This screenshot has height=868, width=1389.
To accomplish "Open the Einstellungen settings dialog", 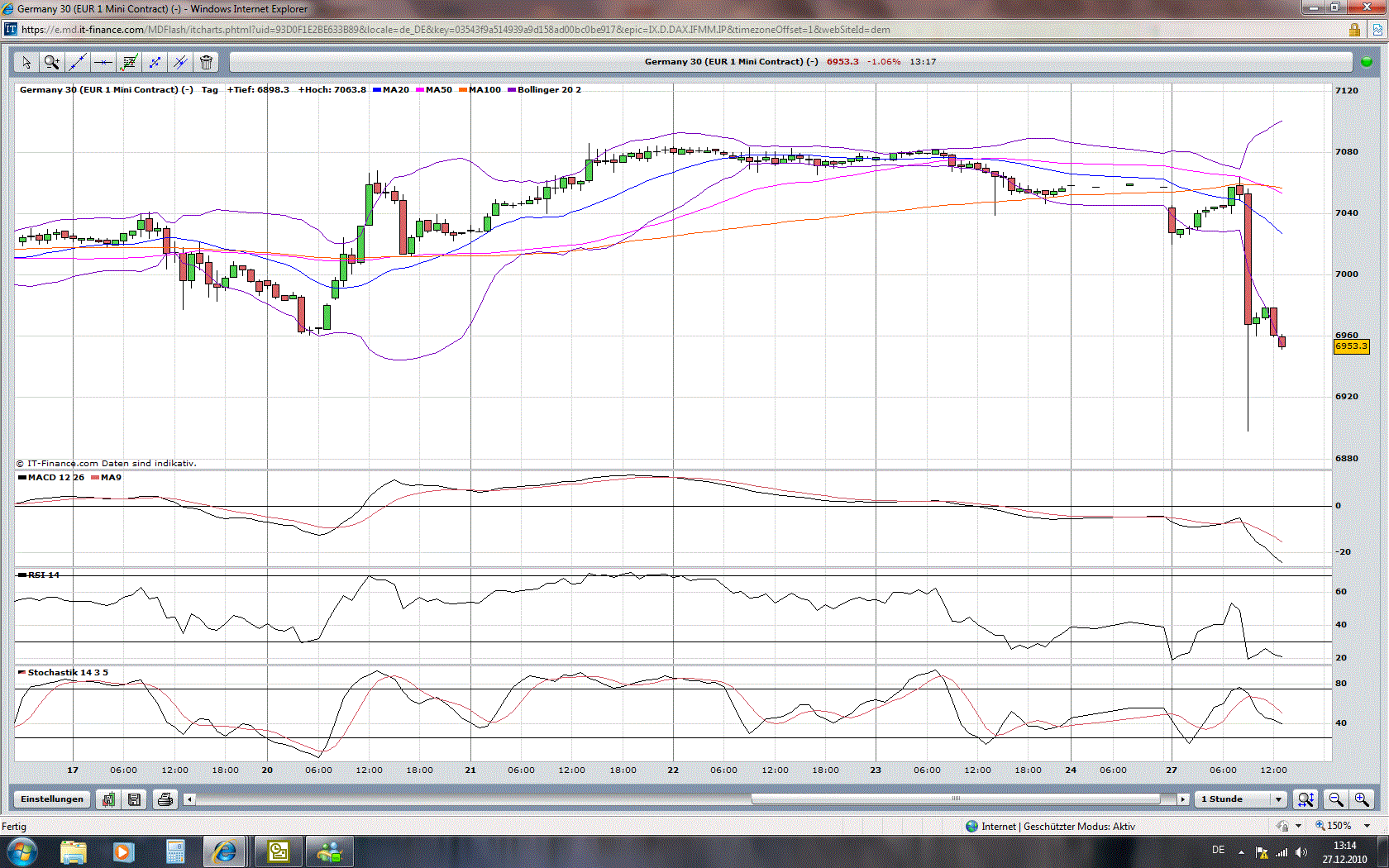I will pos(51,799).
